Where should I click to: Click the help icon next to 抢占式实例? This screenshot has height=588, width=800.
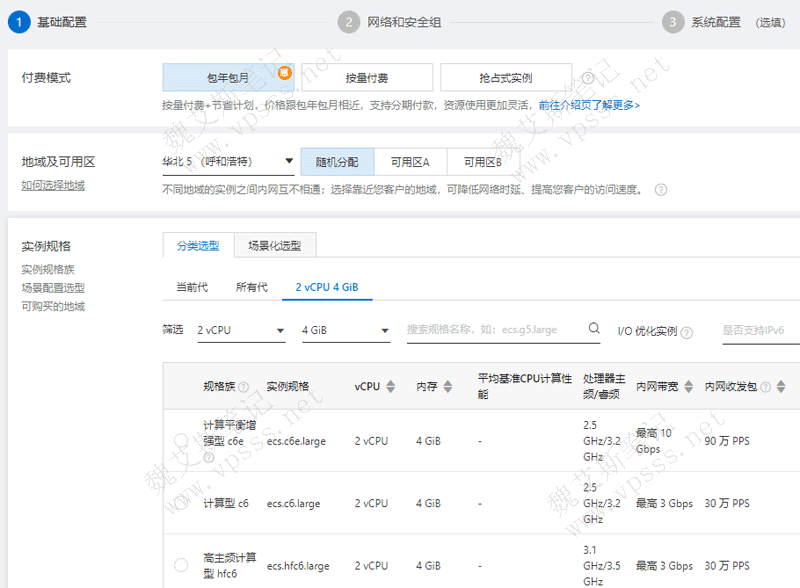pyautogui.click(x=588, y=78)
